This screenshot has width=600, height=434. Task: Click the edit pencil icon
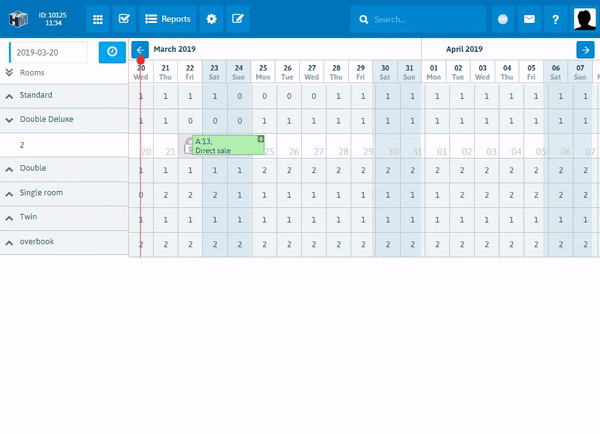(237, 19)
